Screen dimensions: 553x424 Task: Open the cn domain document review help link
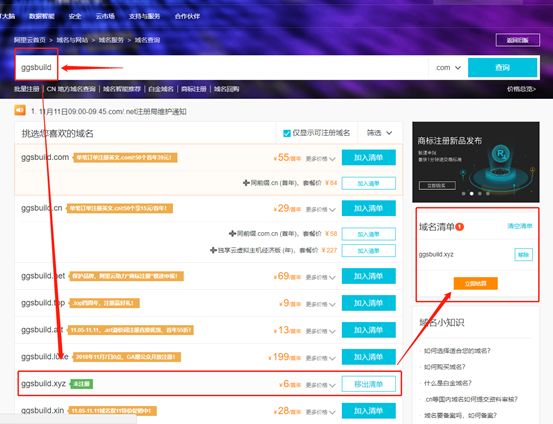[471, 399]
